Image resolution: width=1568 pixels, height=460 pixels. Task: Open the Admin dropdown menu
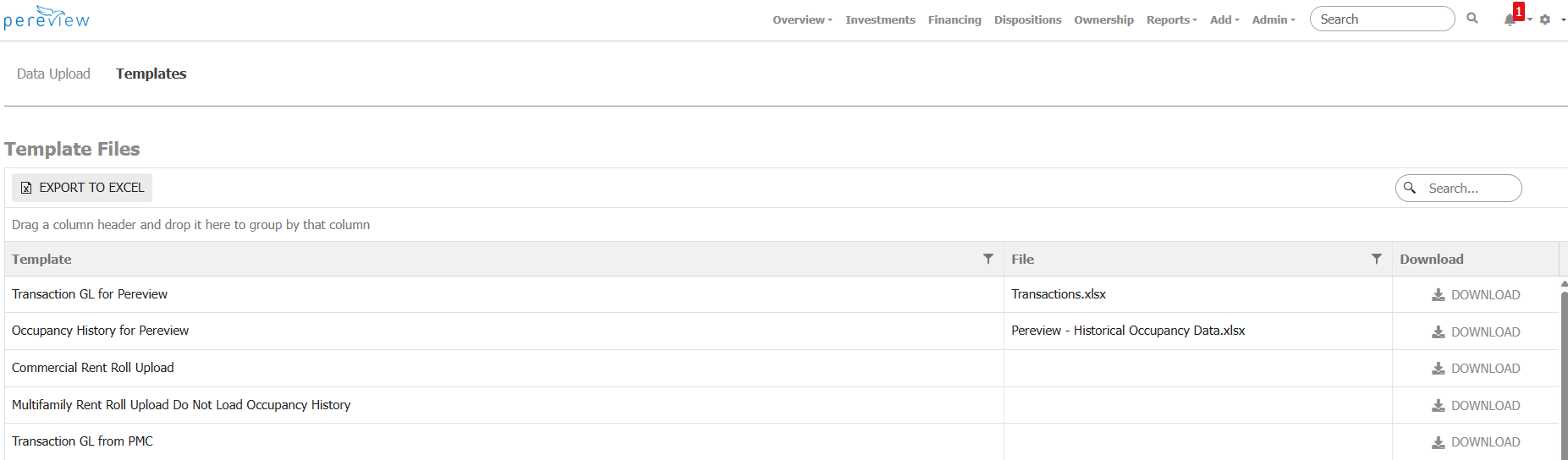(1273, 19)
